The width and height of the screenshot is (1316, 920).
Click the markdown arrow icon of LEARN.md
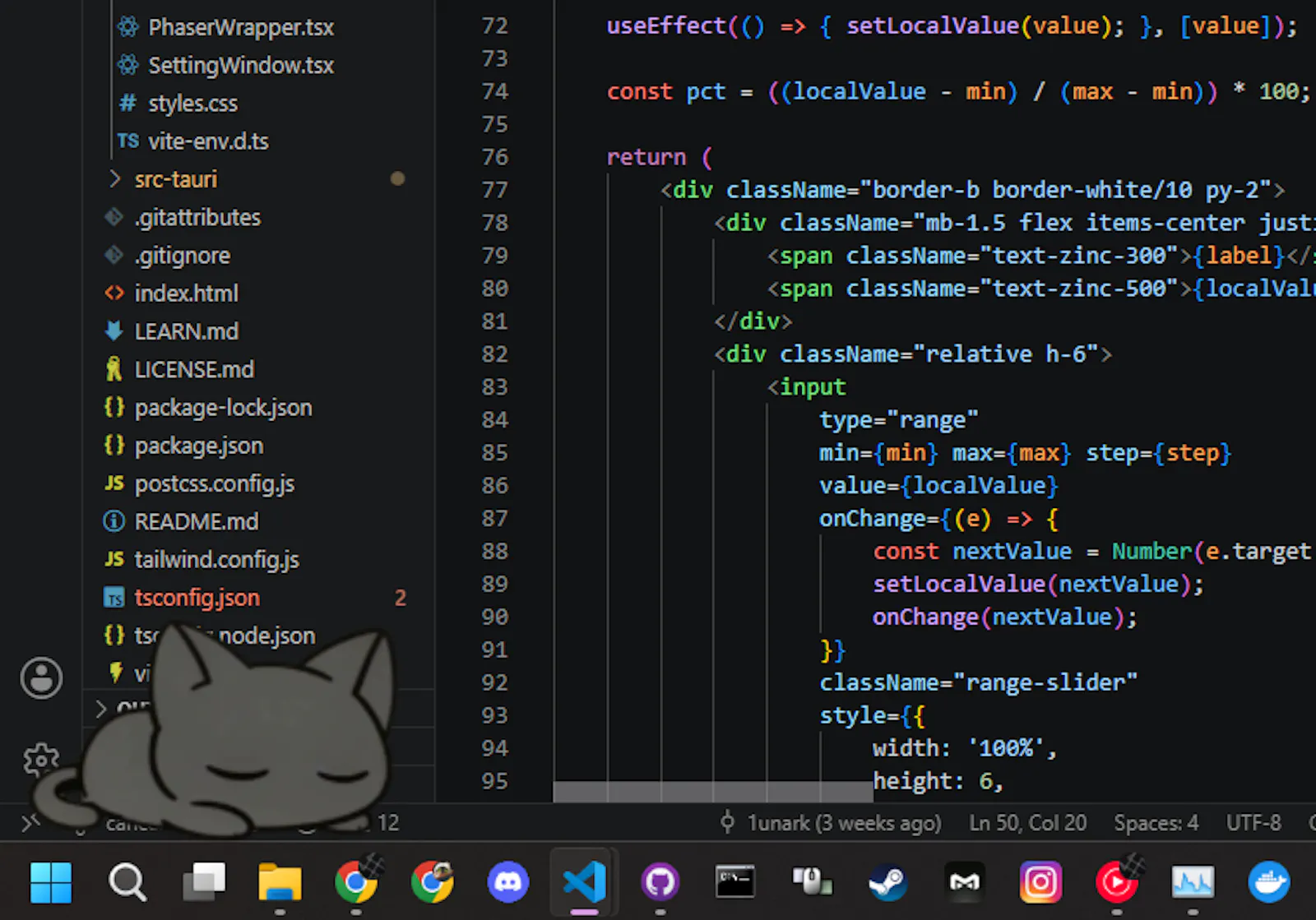[114, 331]
